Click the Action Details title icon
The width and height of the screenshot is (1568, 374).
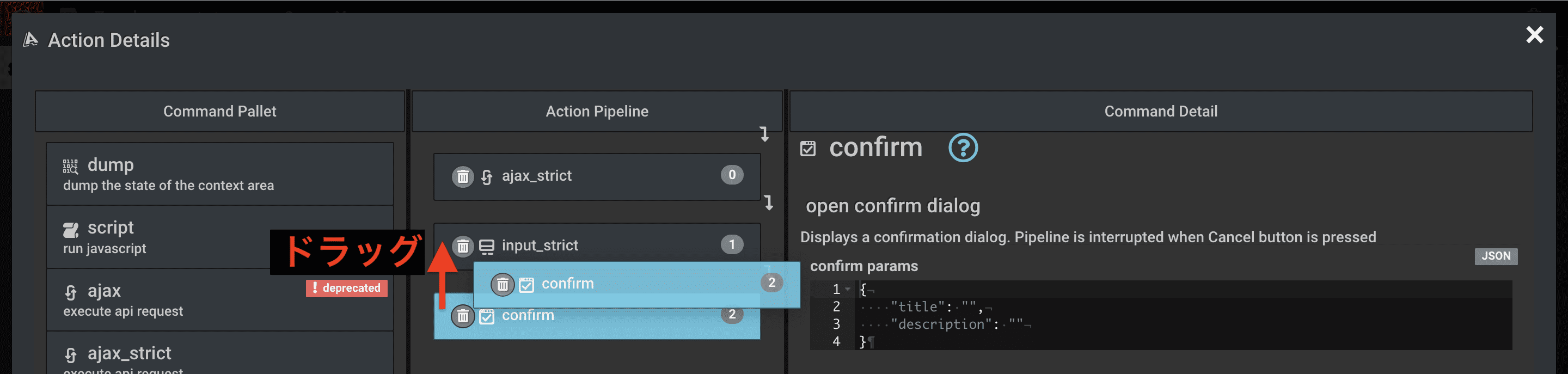click(30, 40)
